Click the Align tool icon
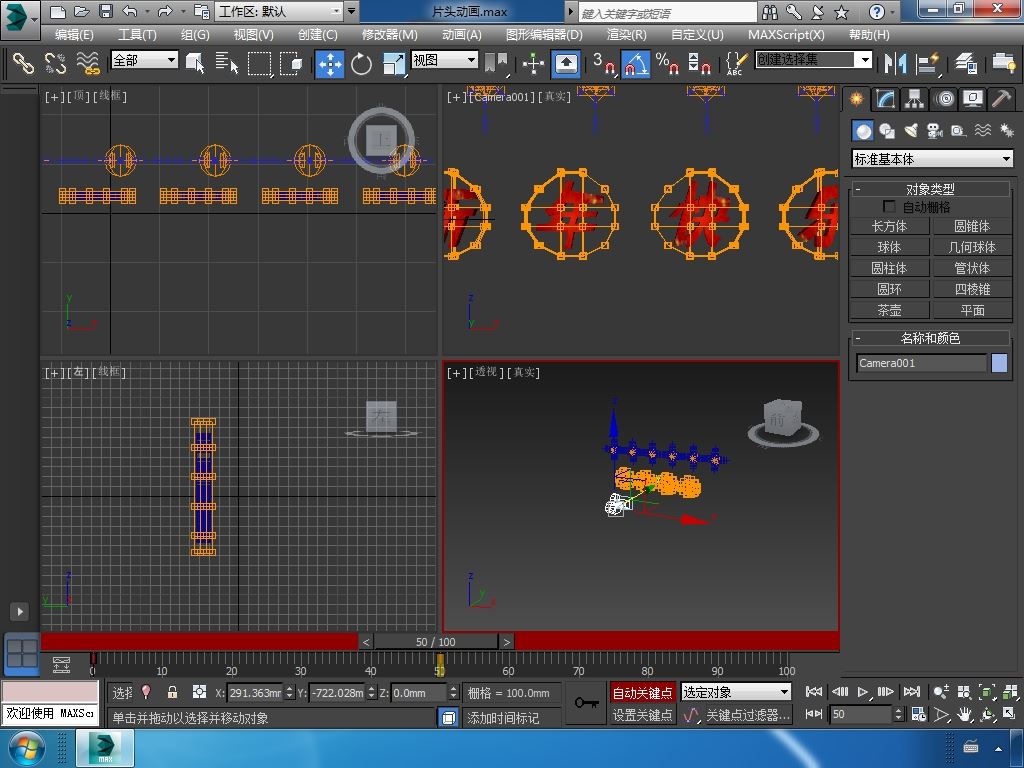Screen dimensions: 1024x768 (x=927, y=63)
